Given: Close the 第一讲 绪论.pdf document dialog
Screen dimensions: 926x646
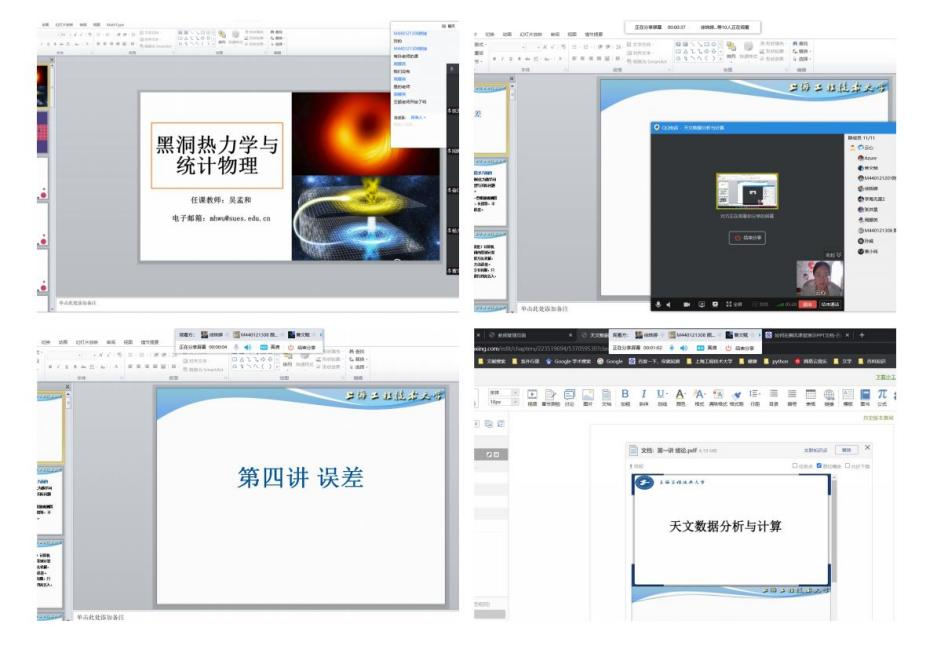Looking at the screenshot, I should point(866,449).
